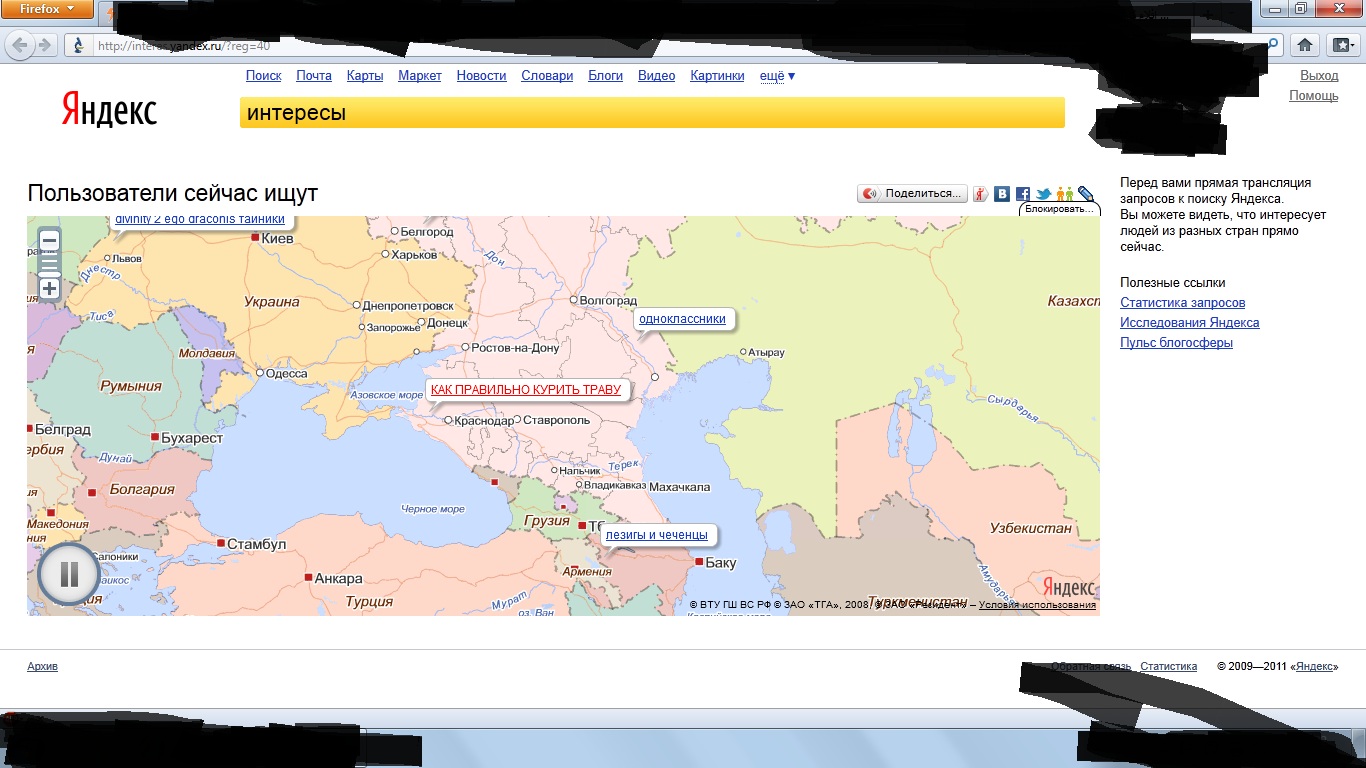
Task: Open the Карты service tab
Action: (x=365, y=76)
